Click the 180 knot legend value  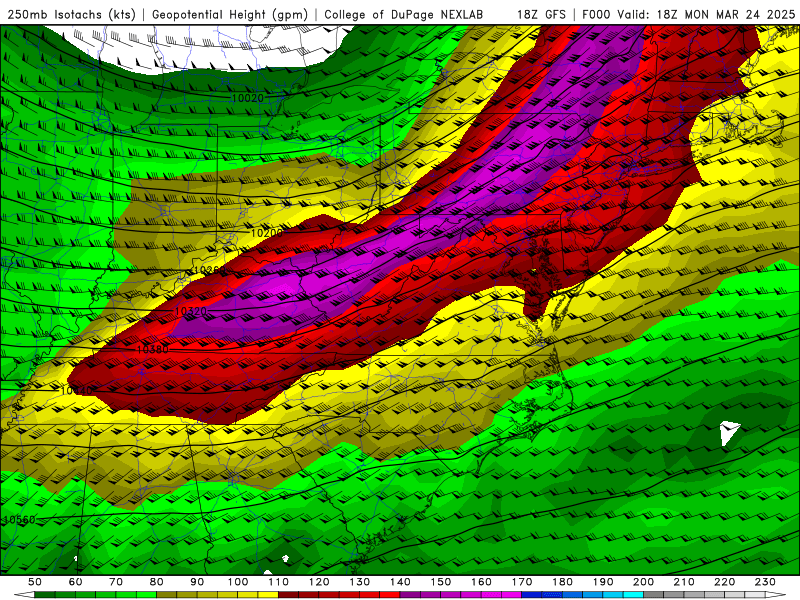[562, 582]
